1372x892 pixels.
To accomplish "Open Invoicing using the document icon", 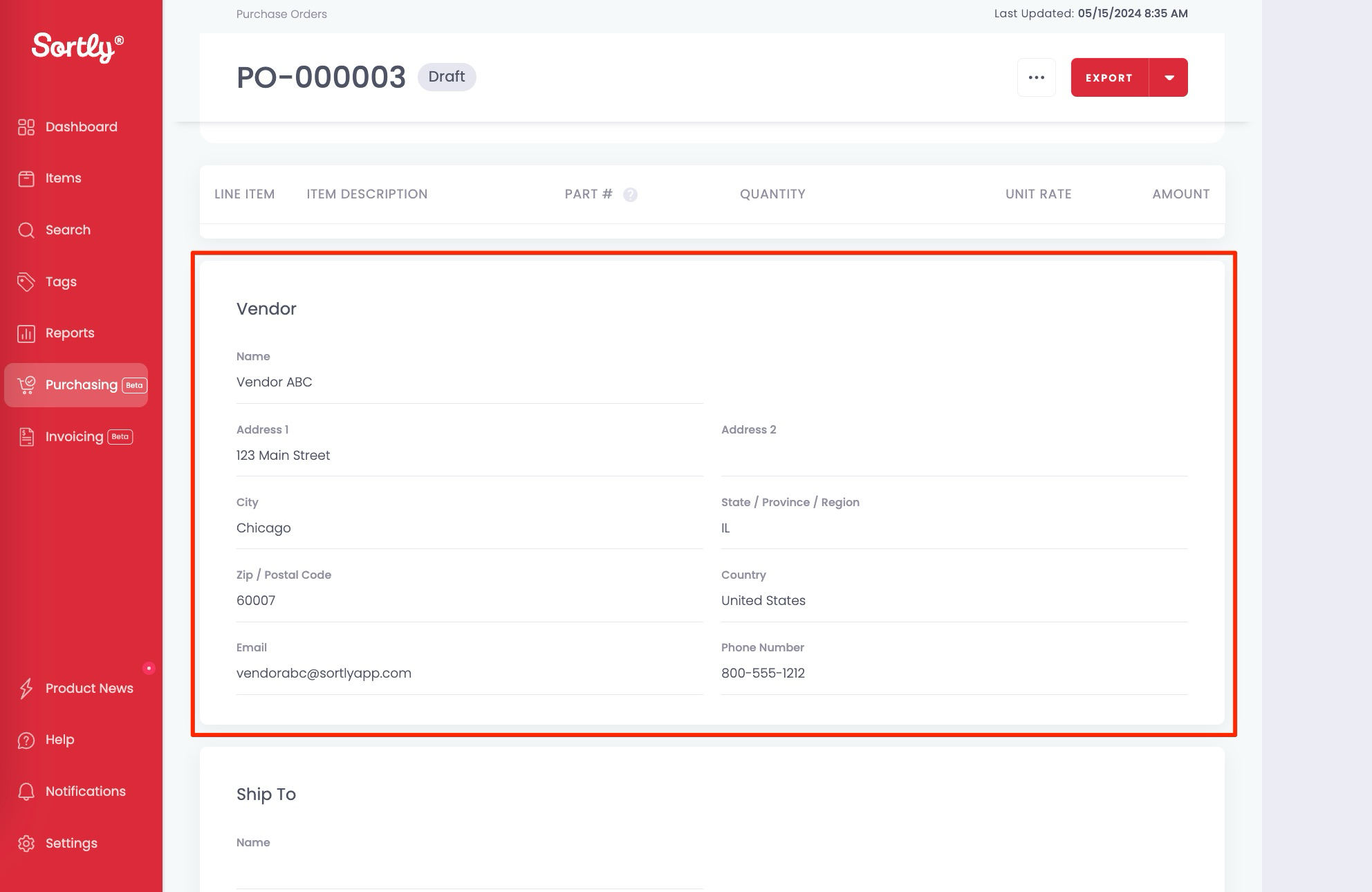I will point(26,436).
